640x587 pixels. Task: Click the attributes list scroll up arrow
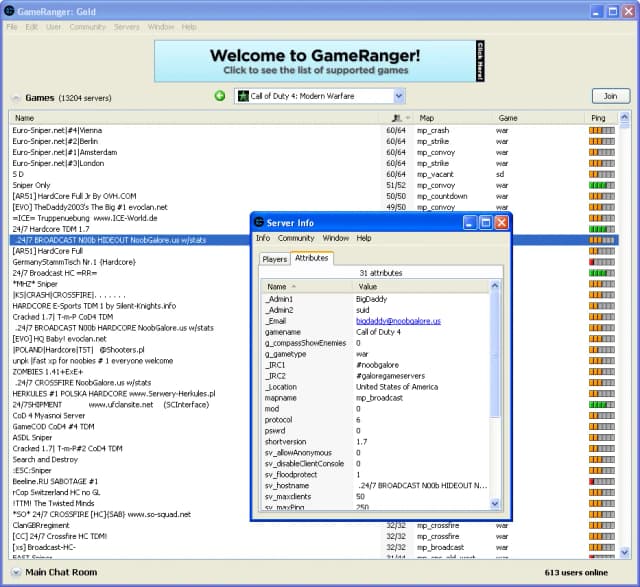click(x=495, y=286)
